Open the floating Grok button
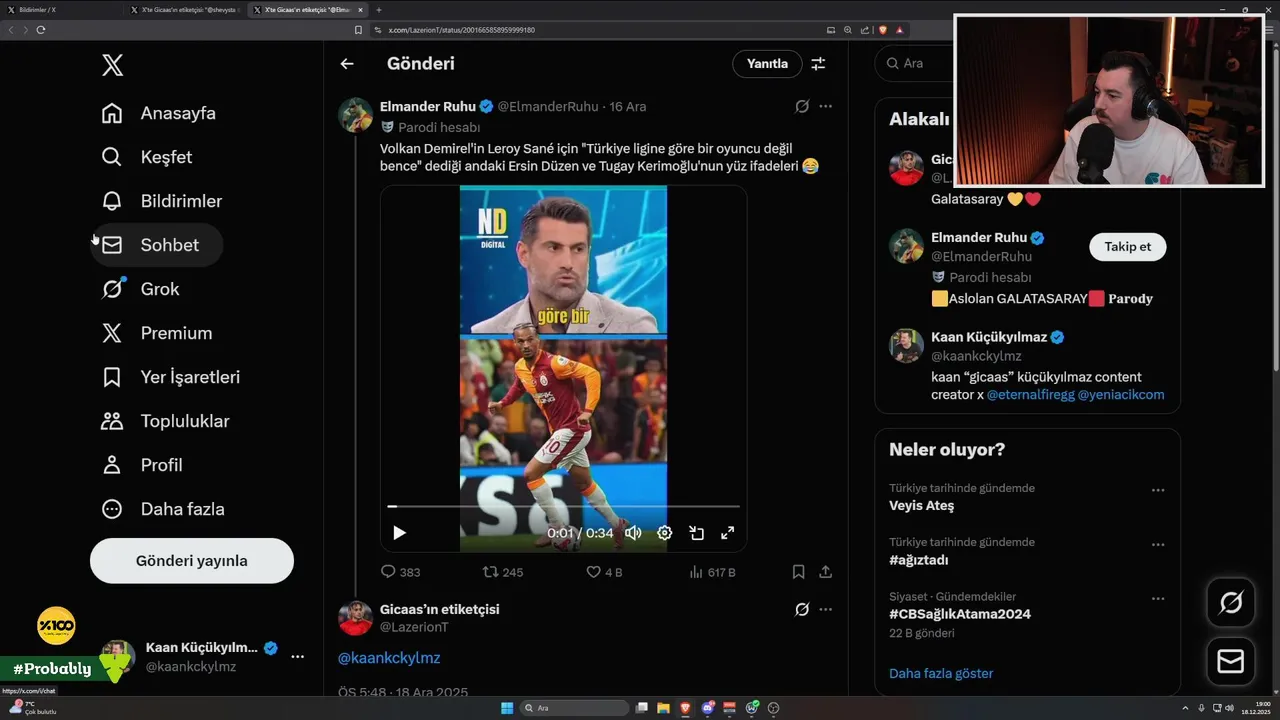This screenshot has height=720, width=1280. pyautogui.click(x=1231, y=602)
